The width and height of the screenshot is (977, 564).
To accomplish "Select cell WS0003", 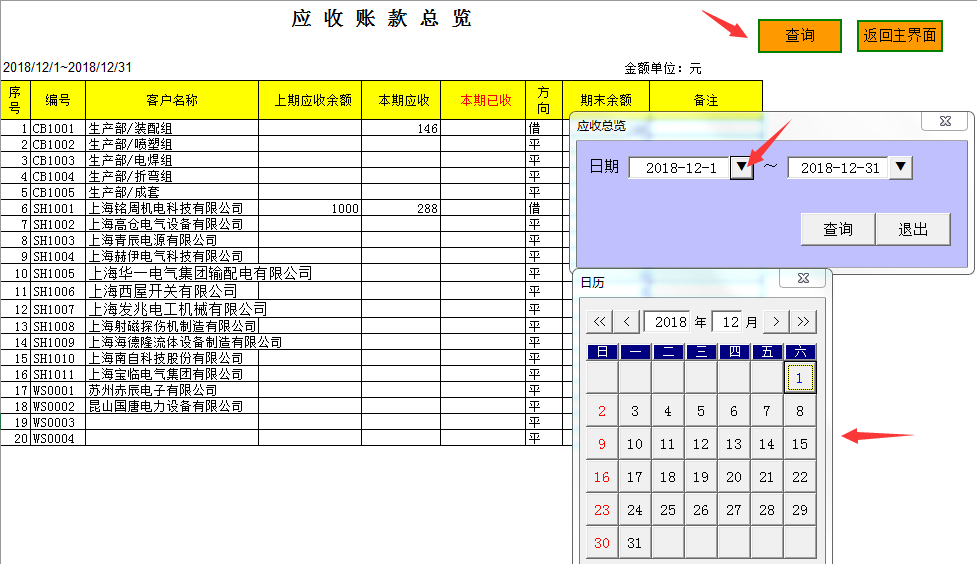I will tap(58, 423).
